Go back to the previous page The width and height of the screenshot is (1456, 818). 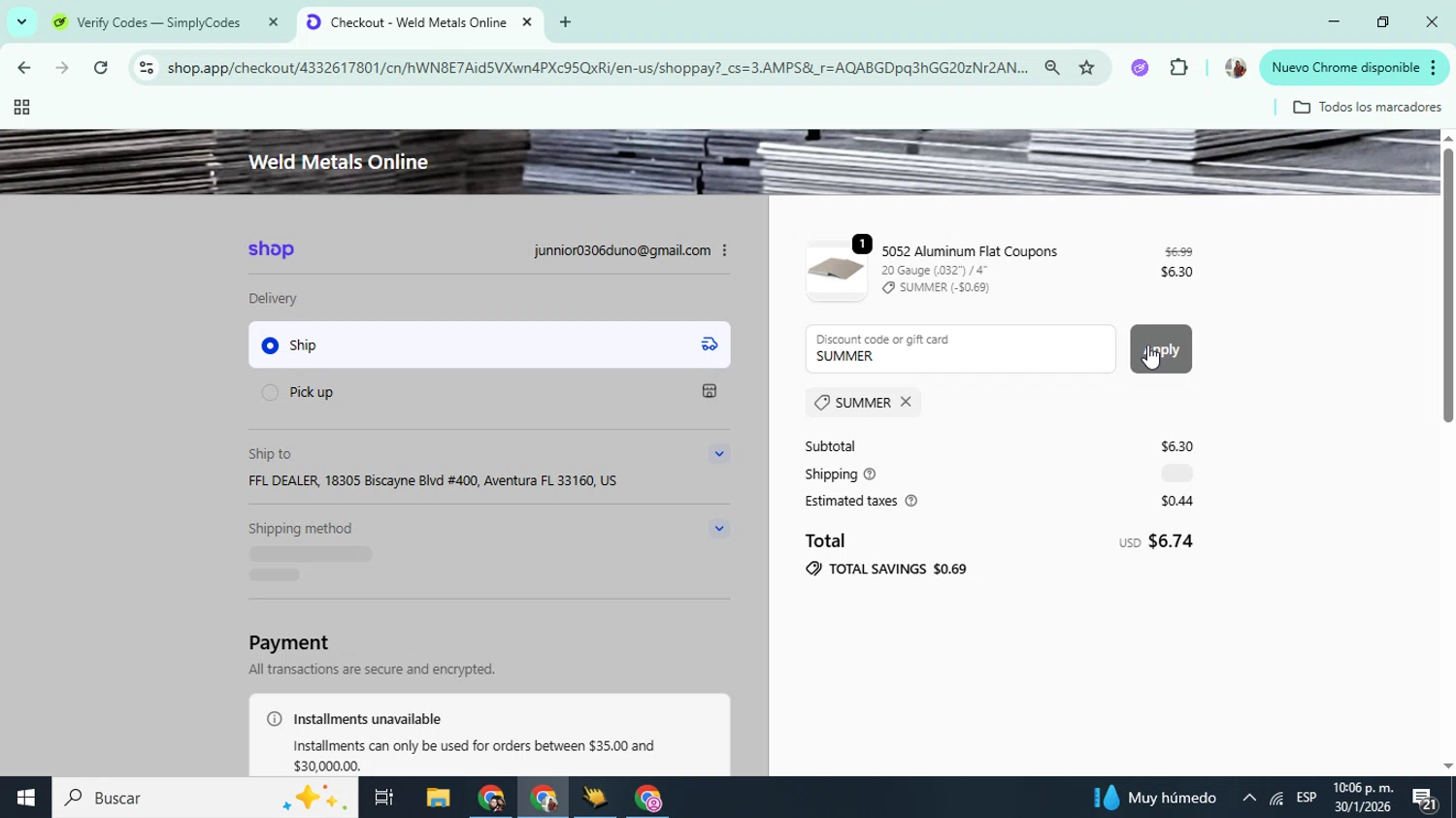(24, 68)
